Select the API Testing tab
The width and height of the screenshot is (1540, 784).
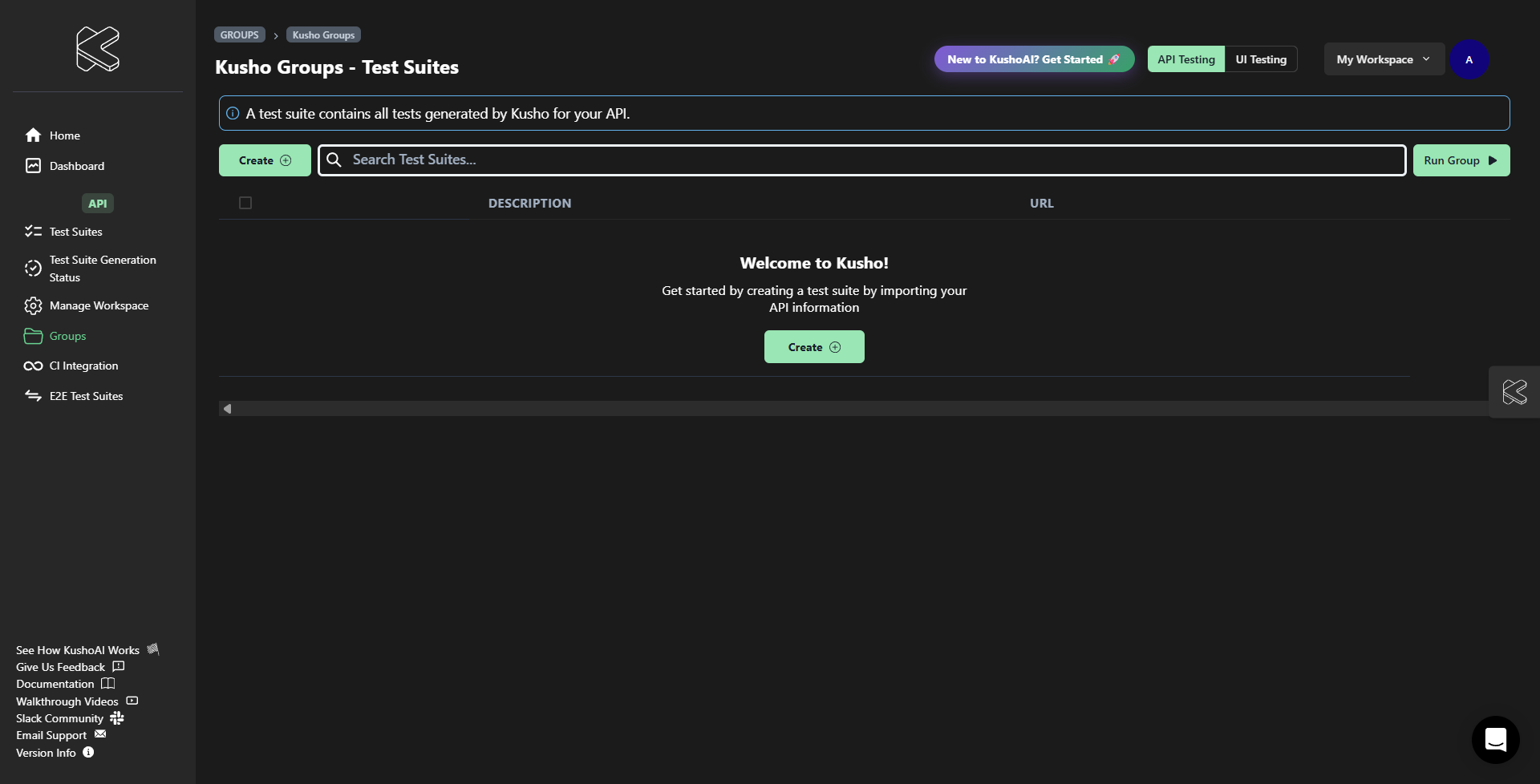pyautogui.click(x=1185, y=59)
